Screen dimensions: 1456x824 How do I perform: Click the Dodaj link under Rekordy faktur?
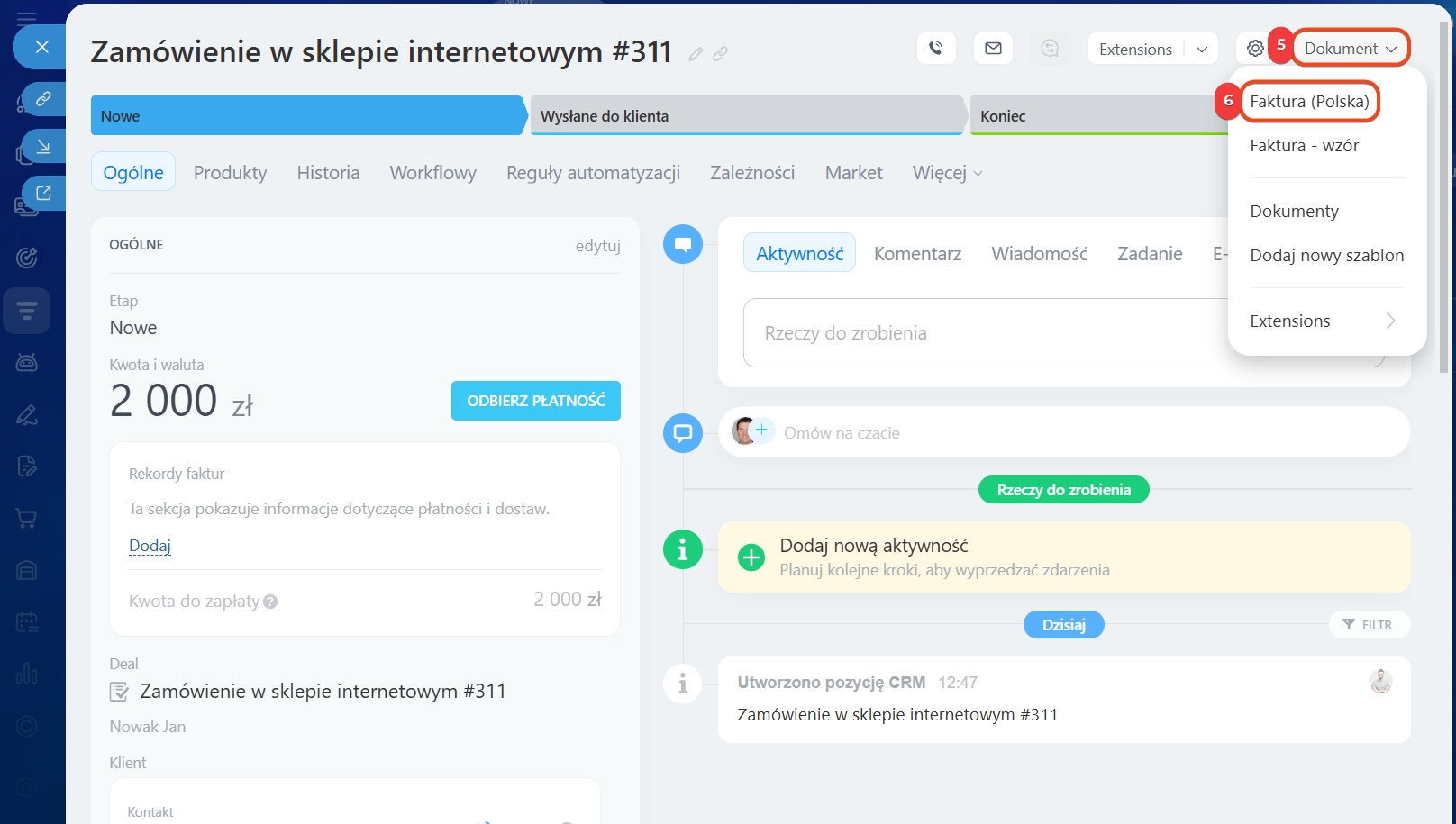pos(150,546)
